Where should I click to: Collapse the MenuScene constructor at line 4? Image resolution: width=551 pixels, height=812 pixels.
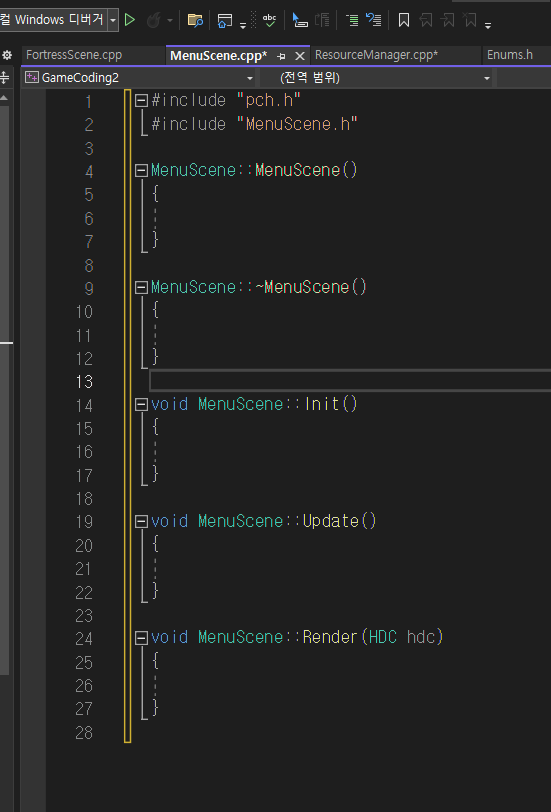(x=141, y=171)
